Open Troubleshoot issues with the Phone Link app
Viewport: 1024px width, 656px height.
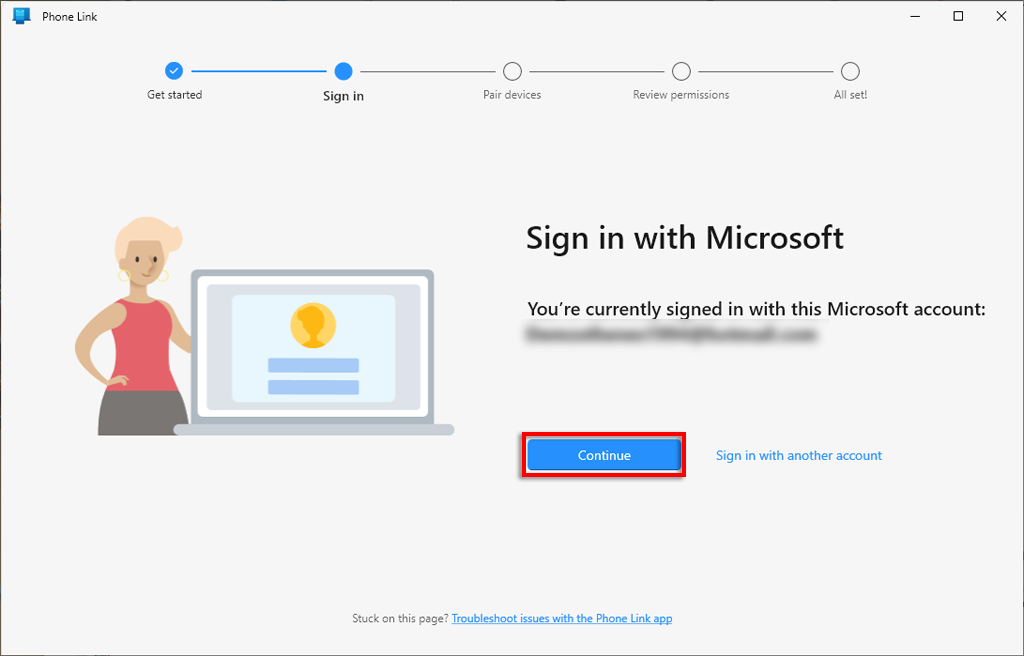click(x=562, y=618)
